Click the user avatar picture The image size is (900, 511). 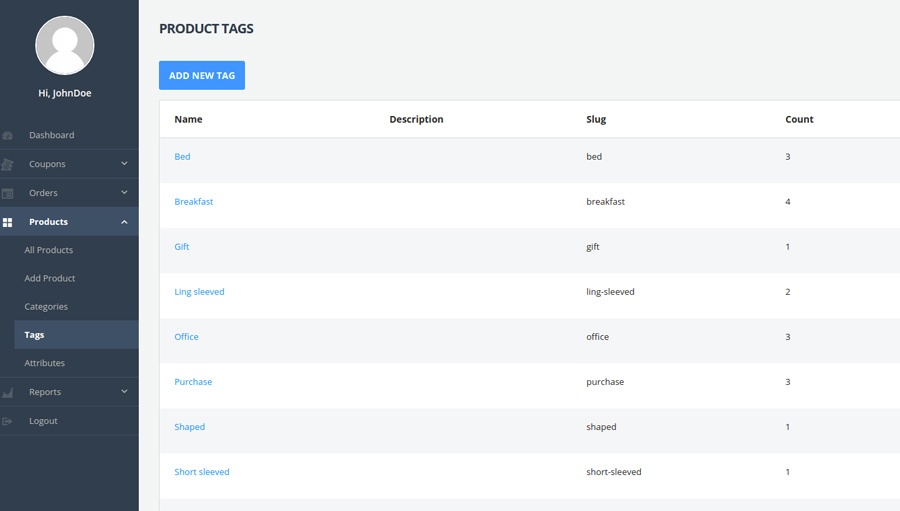click(65, 45)
